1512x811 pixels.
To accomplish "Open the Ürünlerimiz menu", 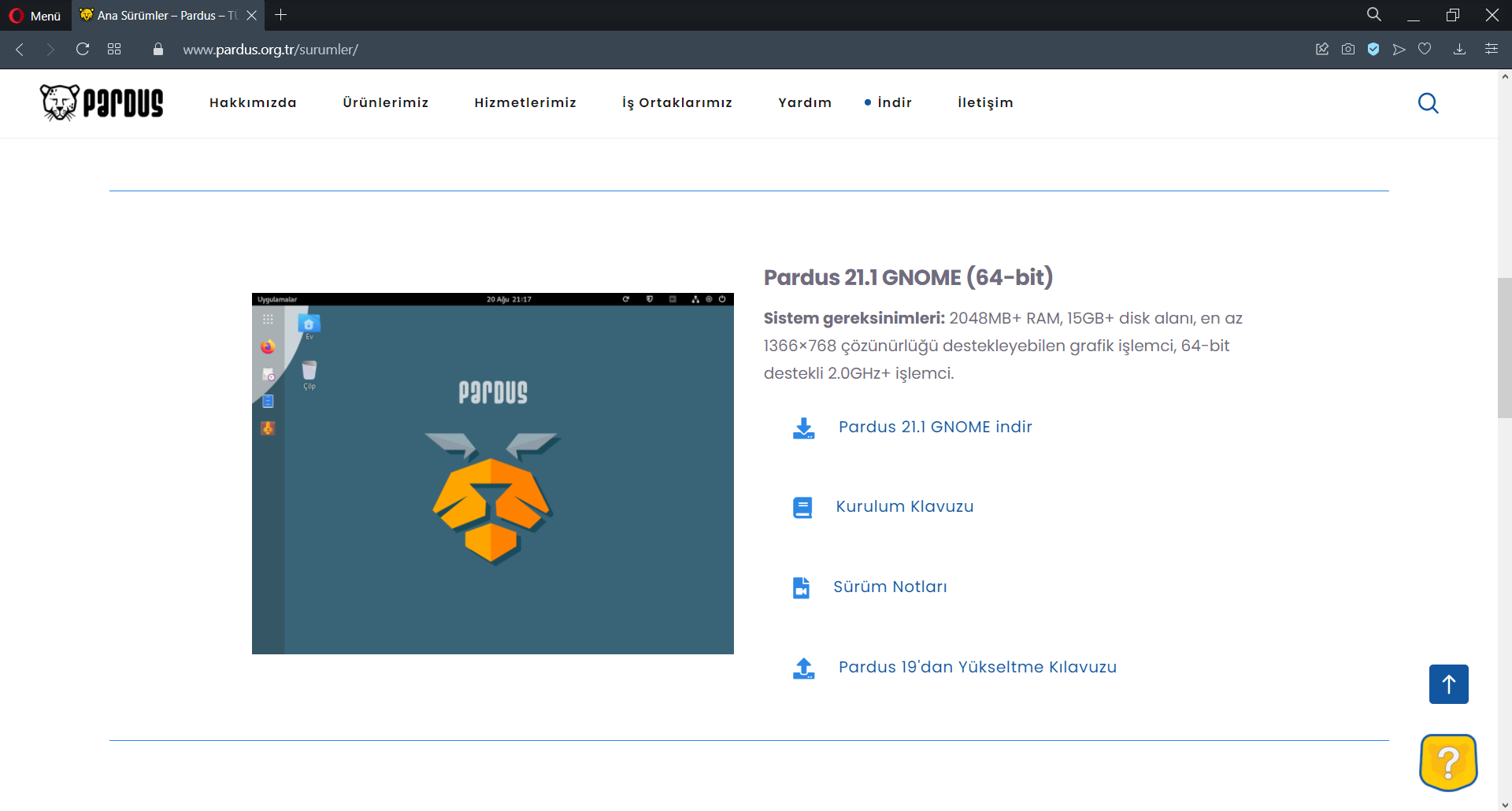I will click(x=386, y=102).
